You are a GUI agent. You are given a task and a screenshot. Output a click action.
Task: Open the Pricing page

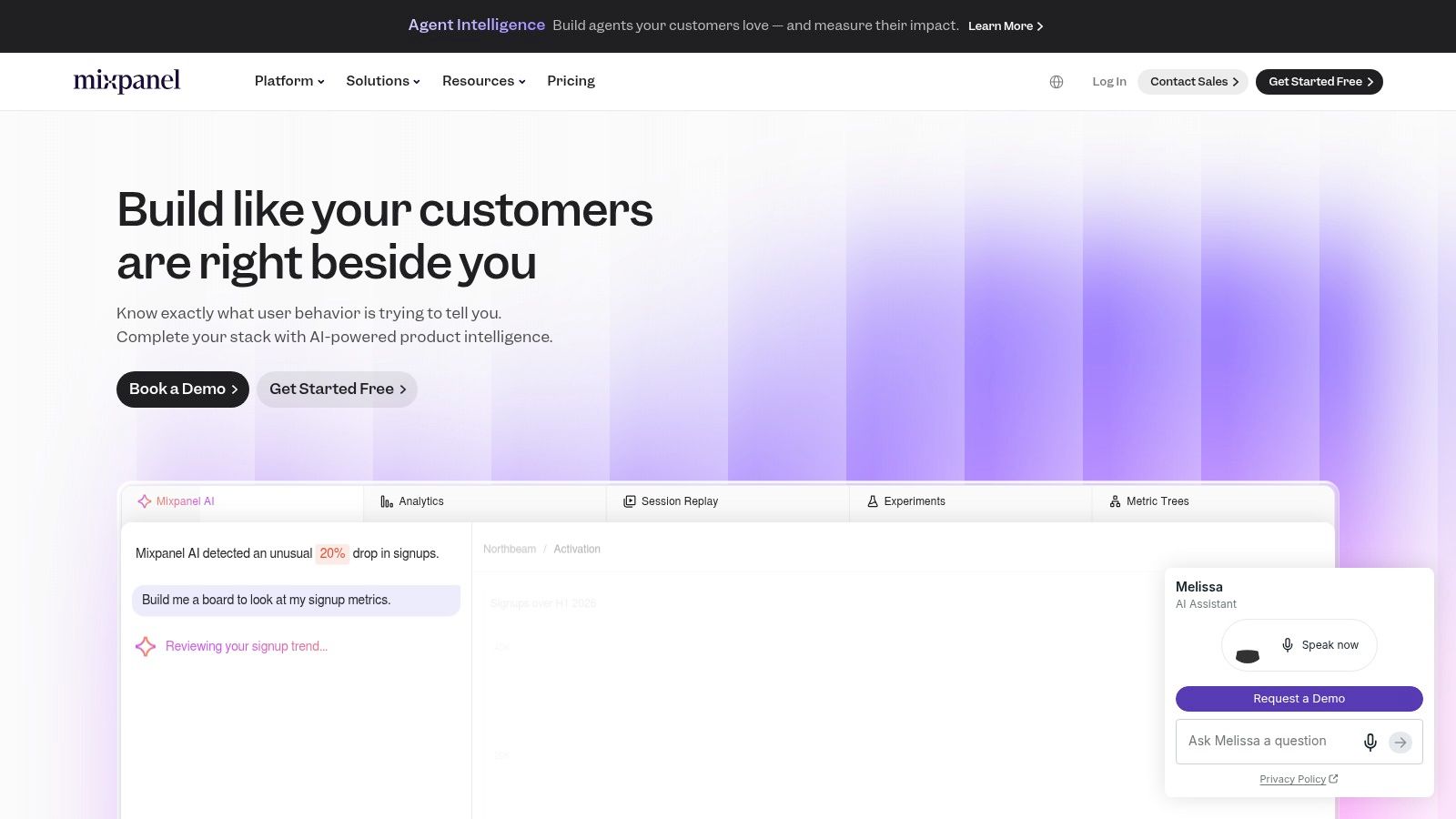tap(571, 81)
